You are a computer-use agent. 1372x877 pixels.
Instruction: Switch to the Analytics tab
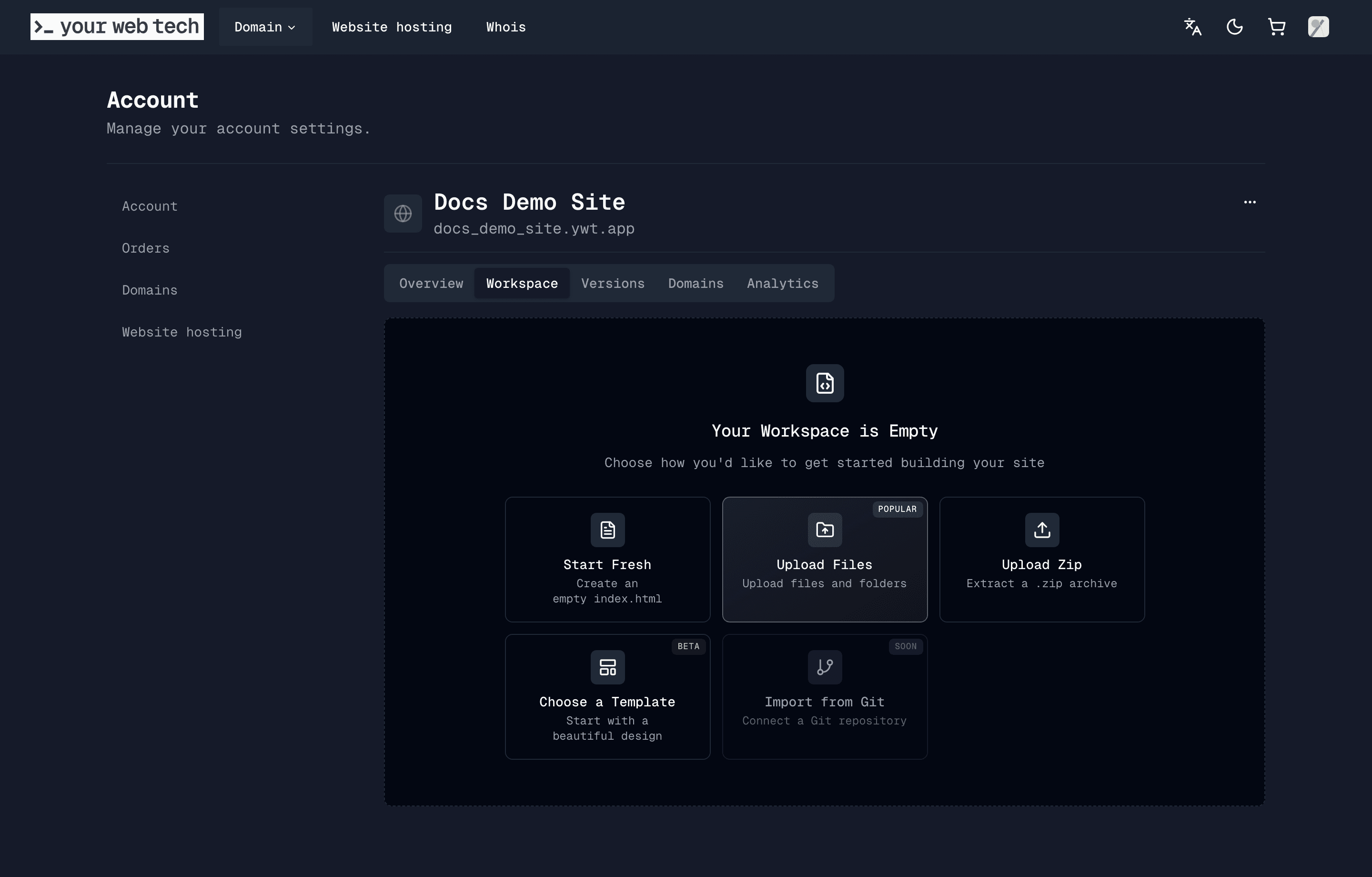click(x=783, y=284)
